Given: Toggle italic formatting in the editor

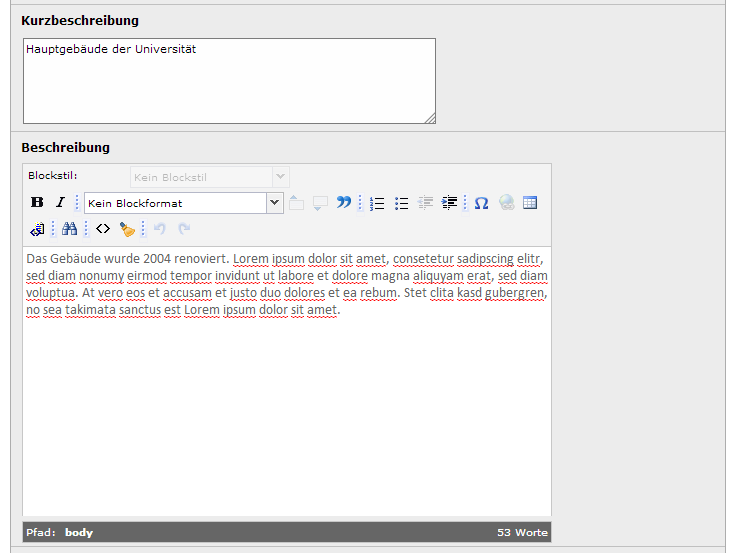Looking at the screenshot, I should pyautogui.click(x=60, y=203).
